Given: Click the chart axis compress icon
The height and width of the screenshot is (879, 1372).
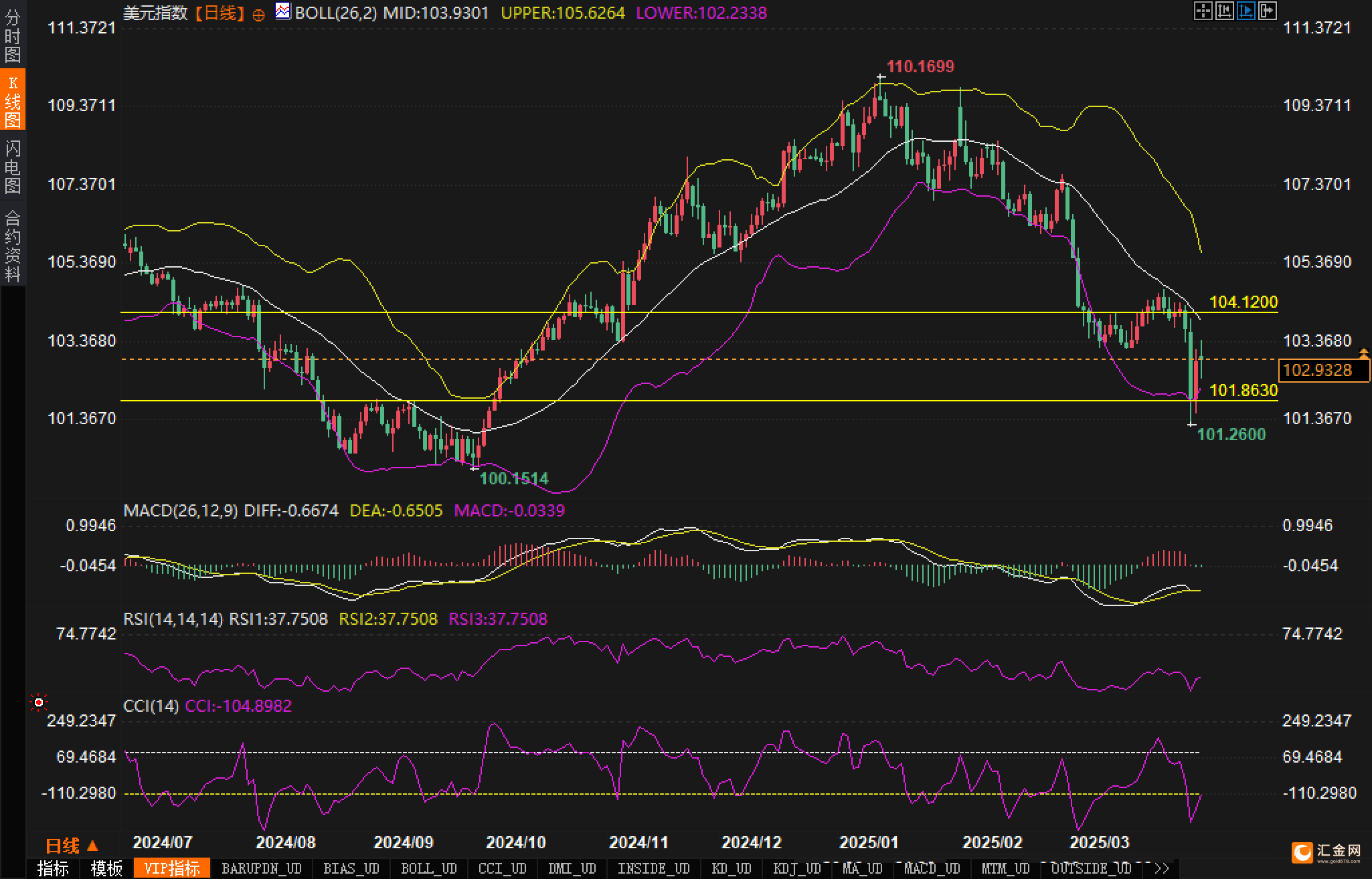Looking at the screenshot, I should click(1224, 11).
